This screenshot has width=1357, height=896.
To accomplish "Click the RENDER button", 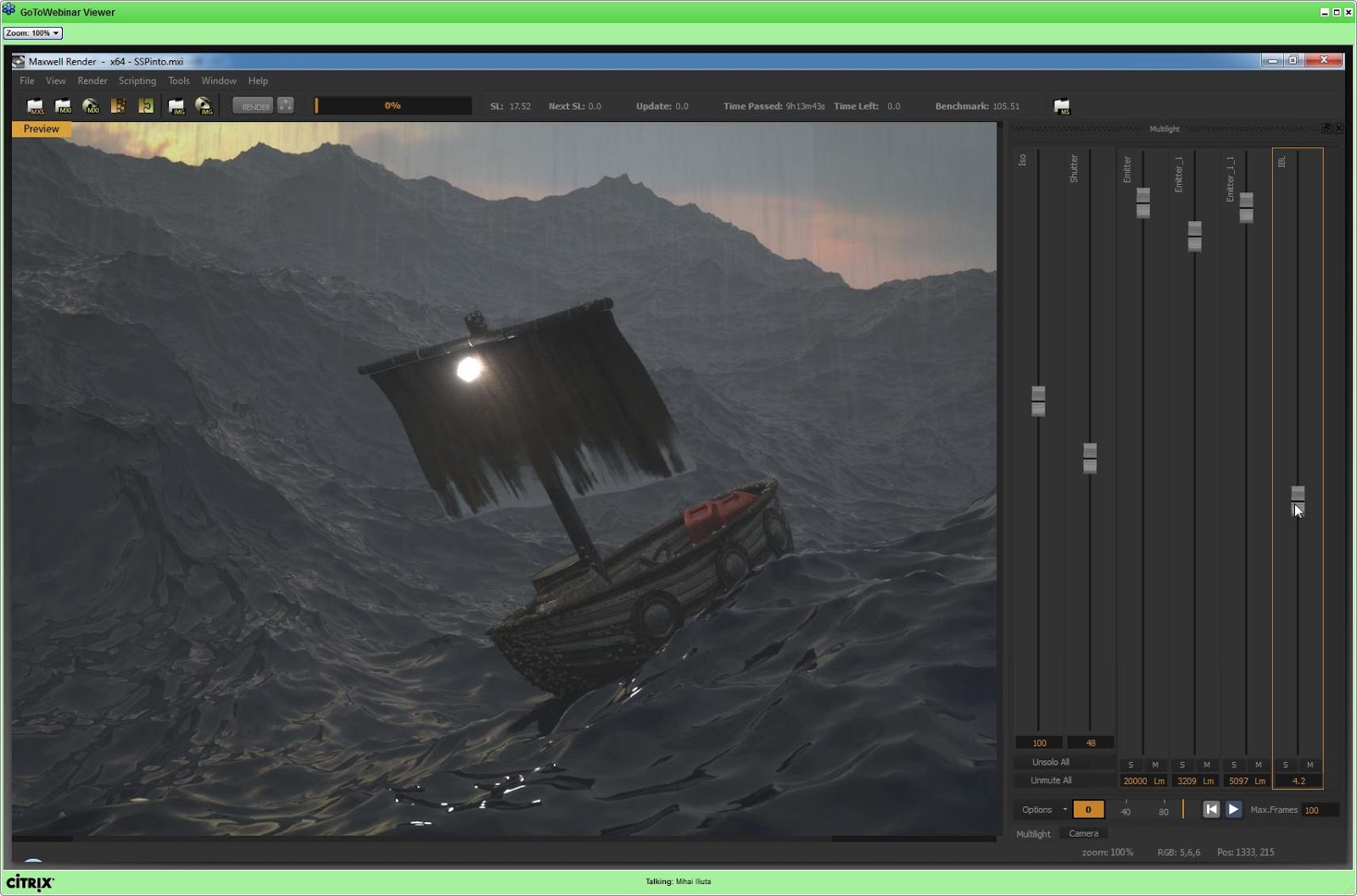I will pos(254,106).
